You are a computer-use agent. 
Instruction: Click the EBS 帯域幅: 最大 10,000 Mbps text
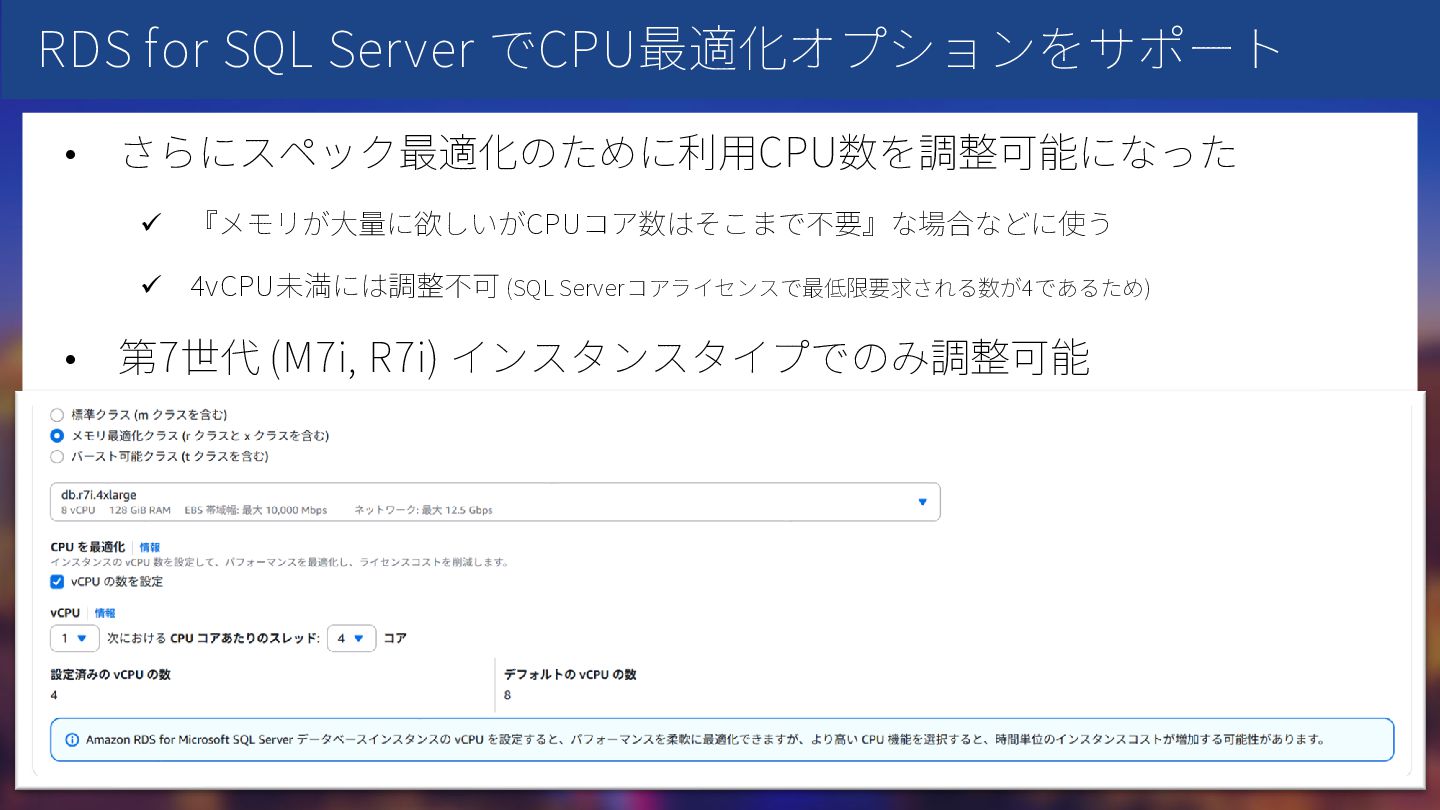[256, 510]
